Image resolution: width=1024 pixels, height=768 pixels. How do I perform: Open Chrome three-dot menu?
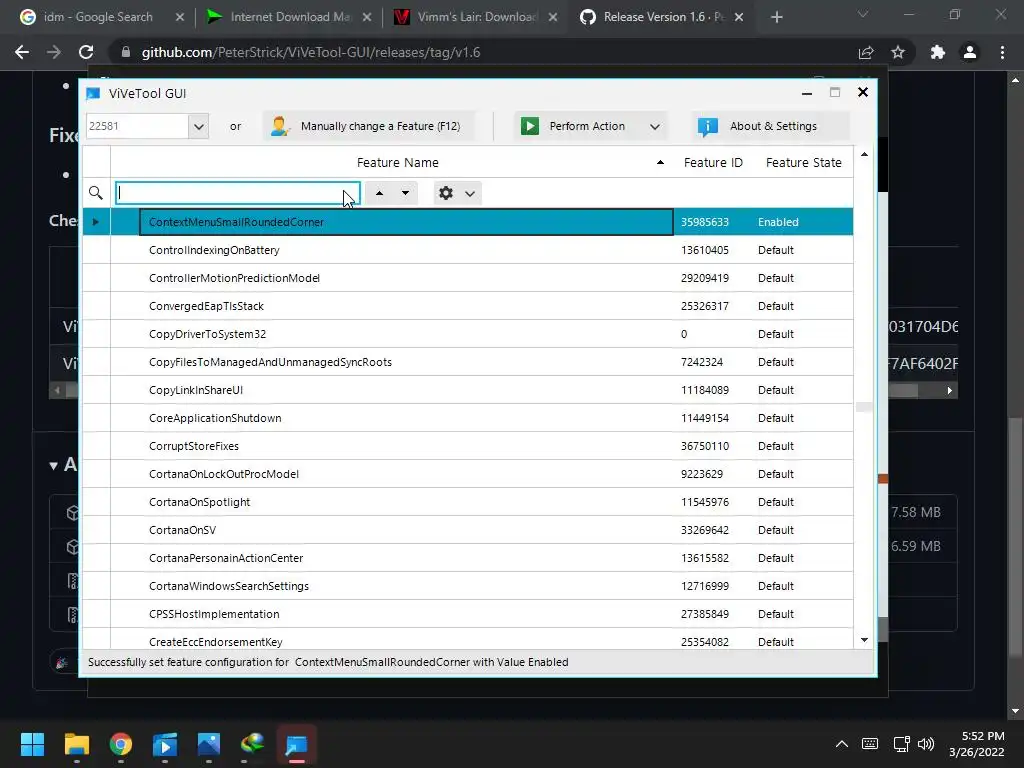(1002, 52)
